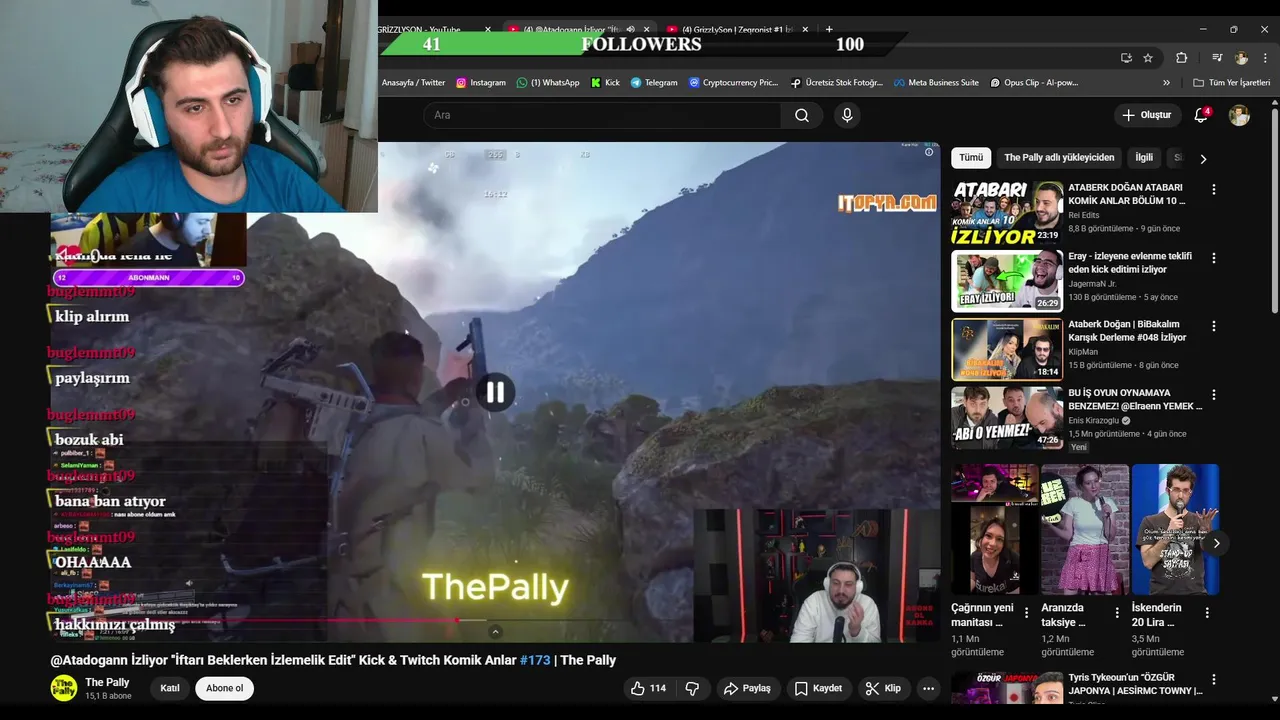The width and height of the screenshot is (1280, 720).
Task: Like the video with thumbs up
Action: click(648, 688)
